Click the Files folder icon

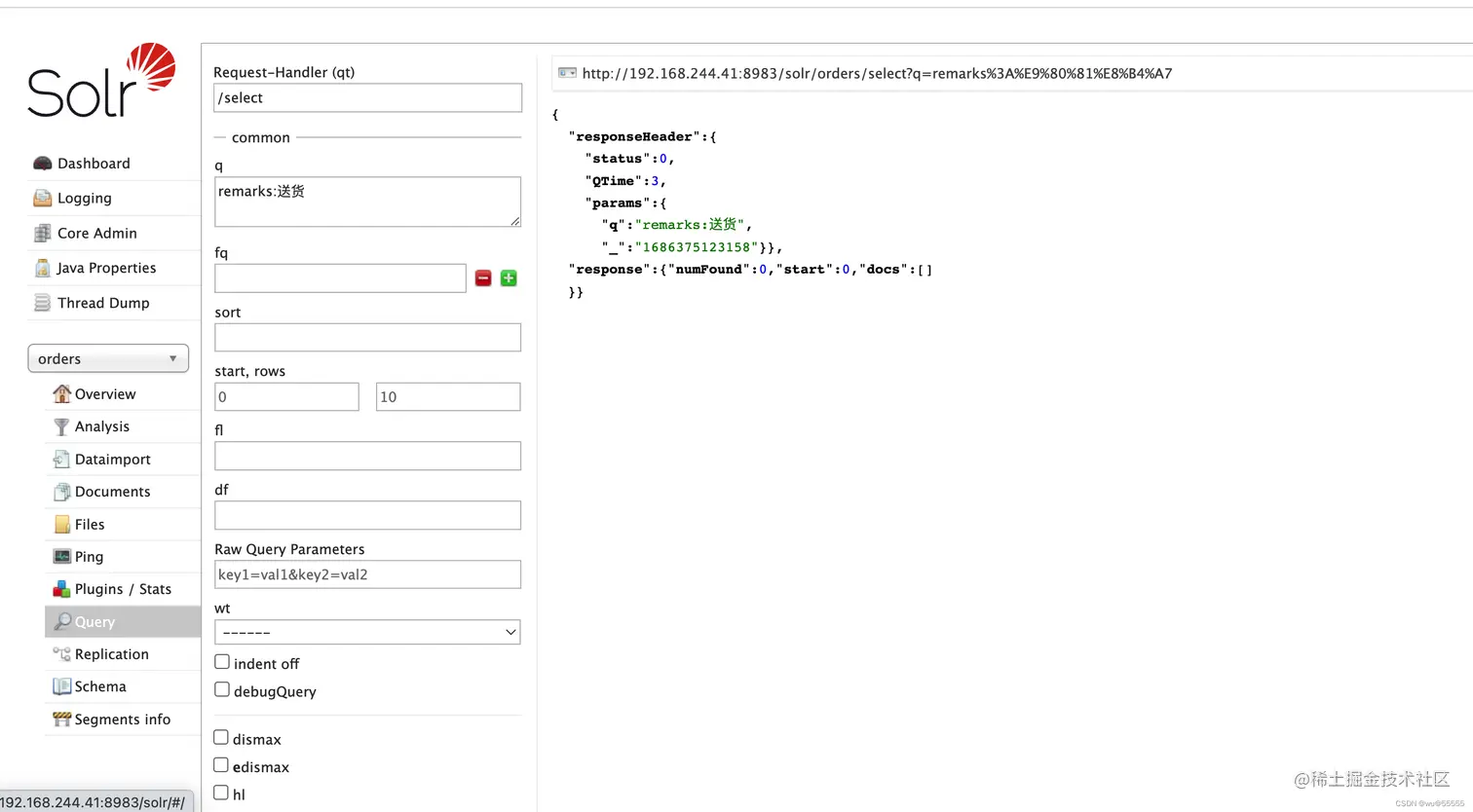[x=61, y=525]
